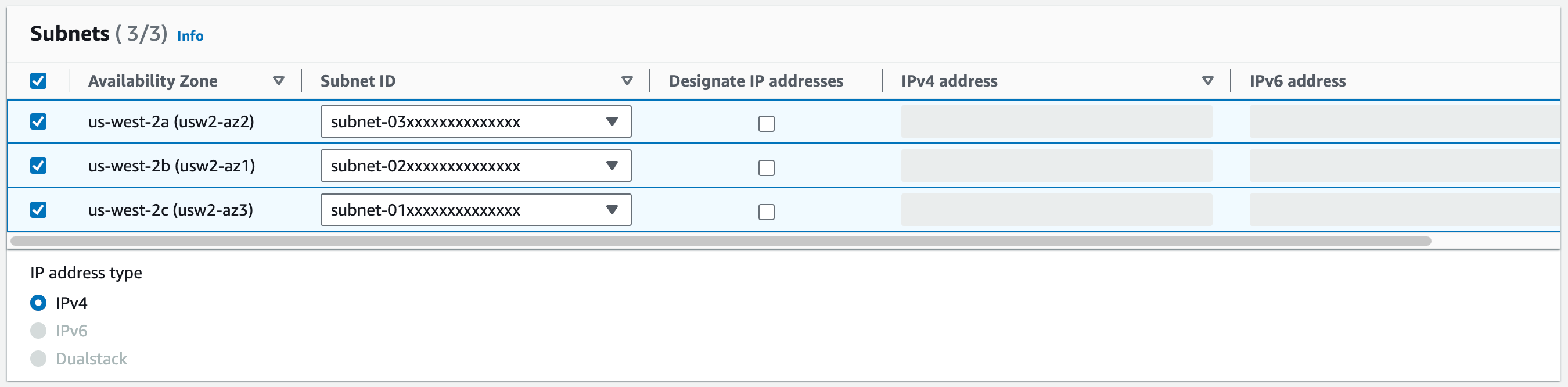This screenshot has width=1568, height=387.
Task: Toggle the select-all subnets checkbox
Action: click(x=38, y=81)
